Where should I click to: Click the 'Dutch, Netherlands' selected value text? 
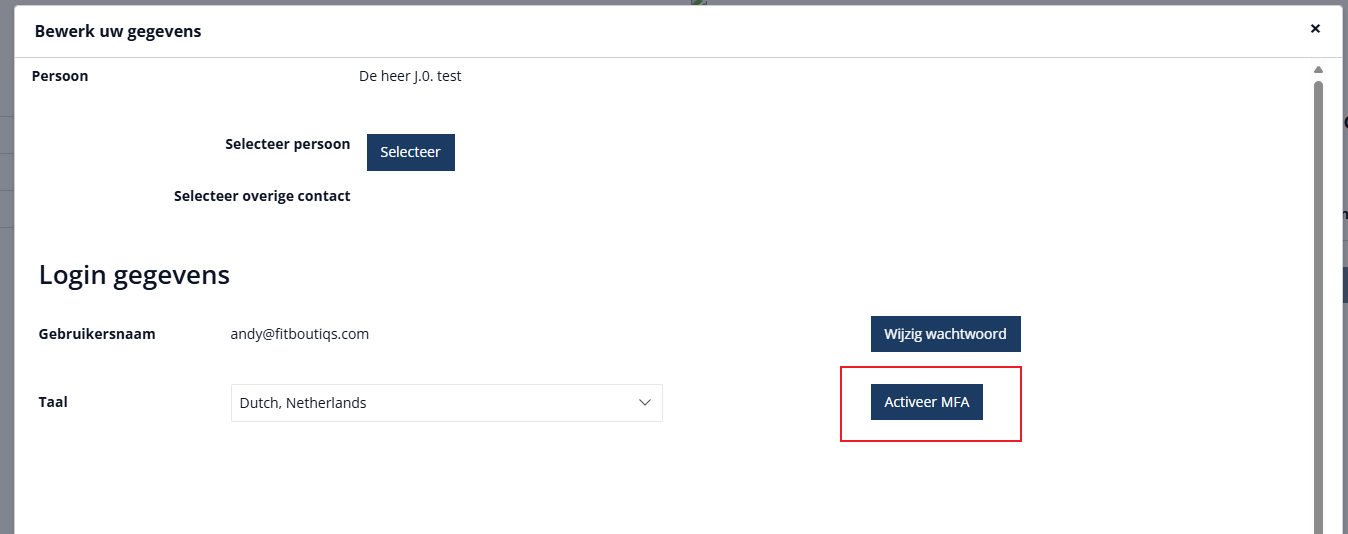(303, 403)
